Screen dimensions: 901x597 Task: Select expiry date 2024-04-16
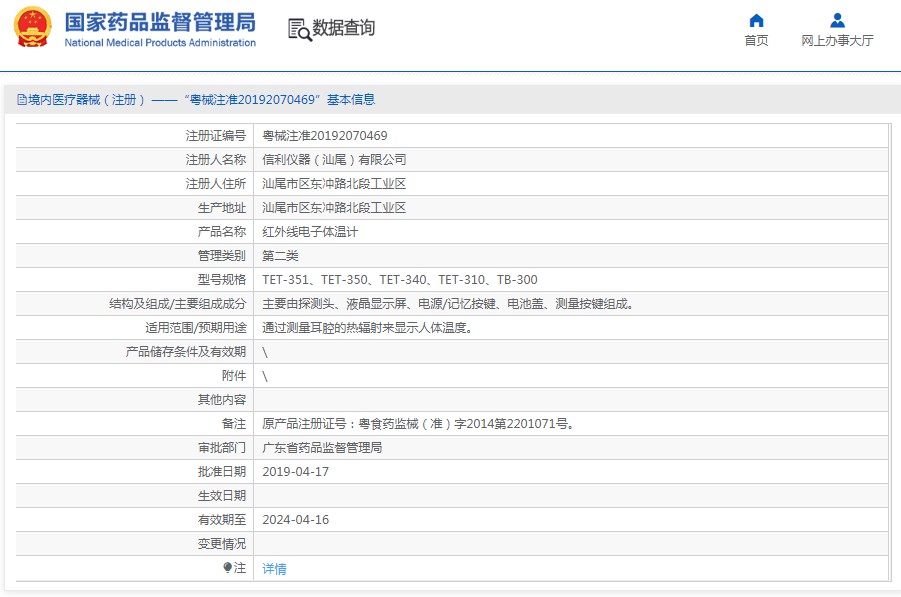coord(296,520)
